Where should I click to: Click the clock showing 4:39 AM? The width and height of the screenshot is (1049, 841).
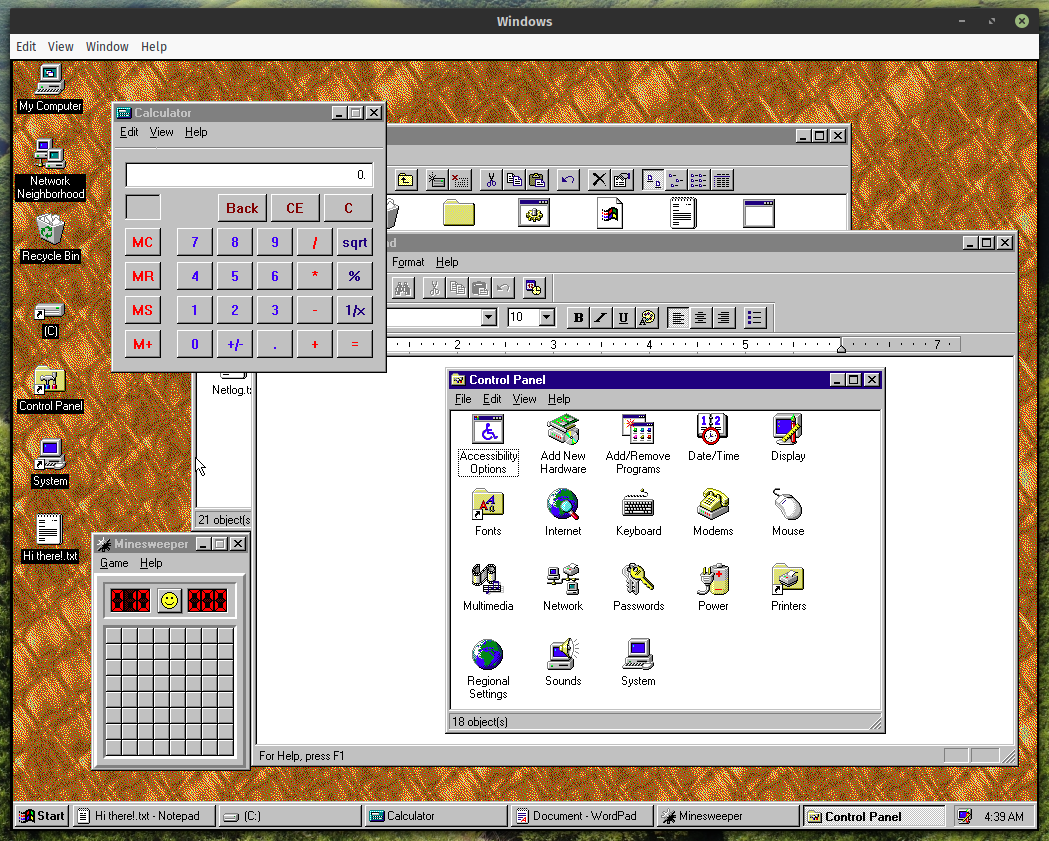pos(1004,817)
